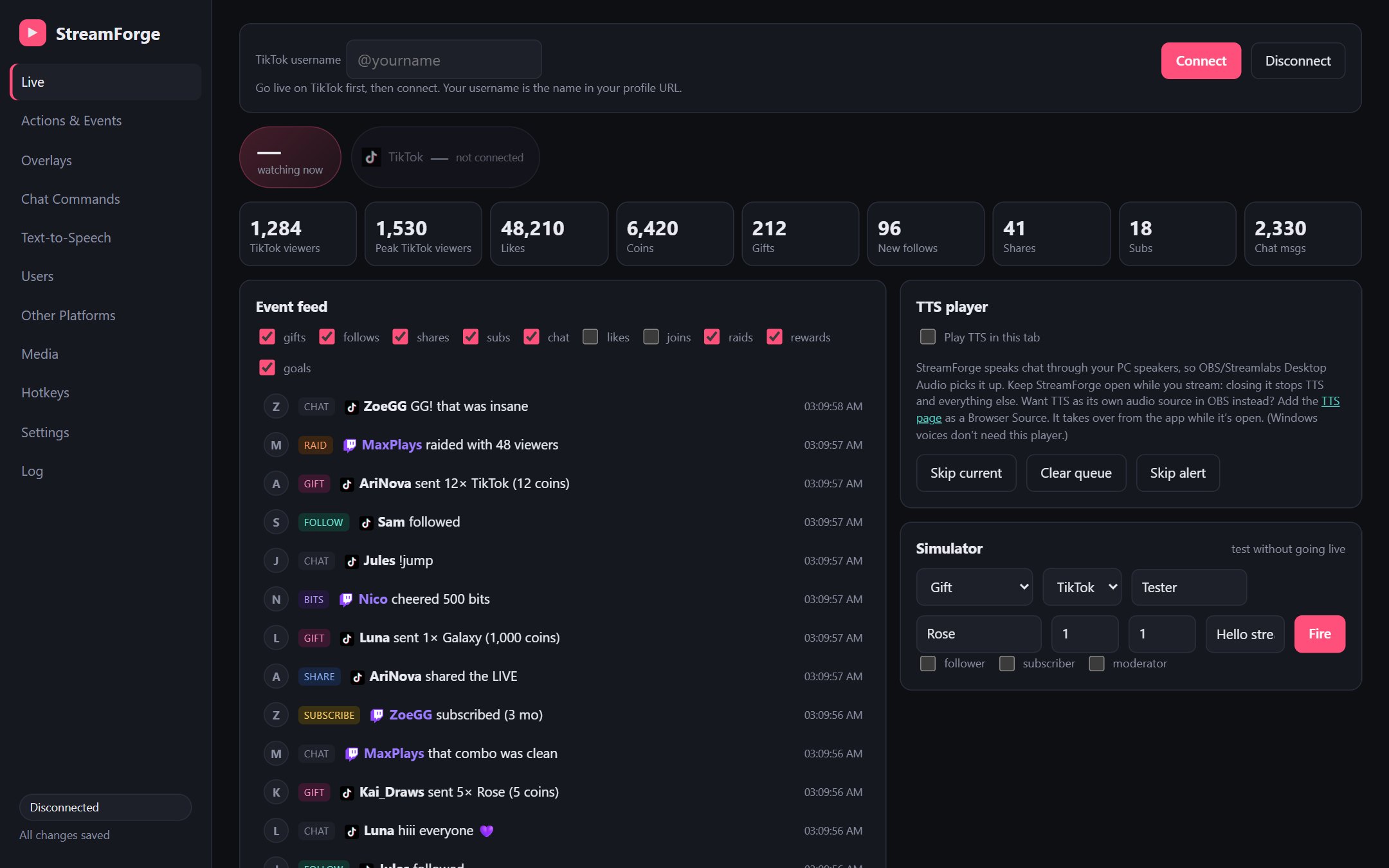
Task: Click the Skip alert button
Action: [x=1177, y=473]
